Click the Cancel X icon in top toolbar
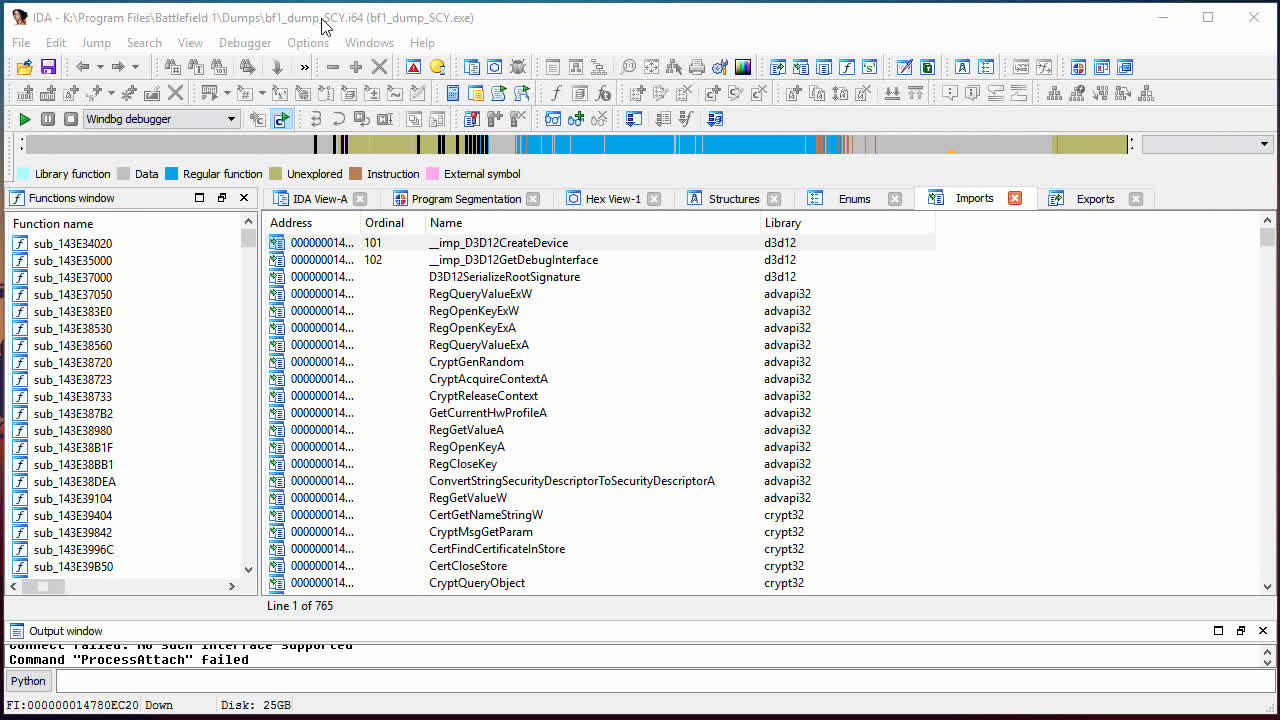The height and width of the screenshot is (720, 1280). 379,67
